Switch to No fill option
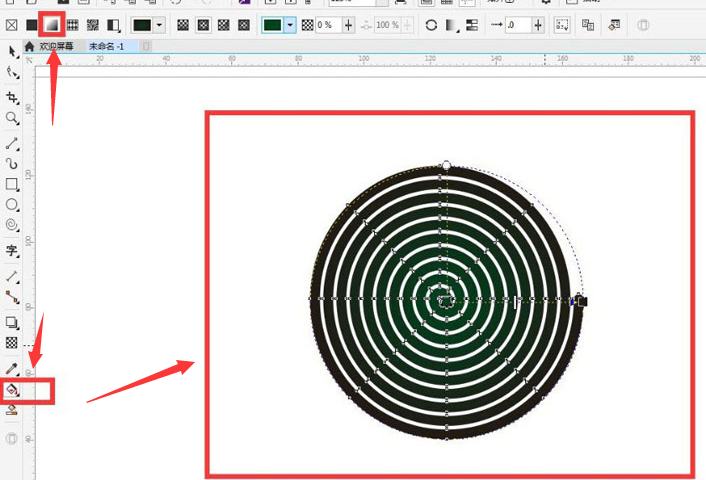706x480 pixels. tap(11, 24)
